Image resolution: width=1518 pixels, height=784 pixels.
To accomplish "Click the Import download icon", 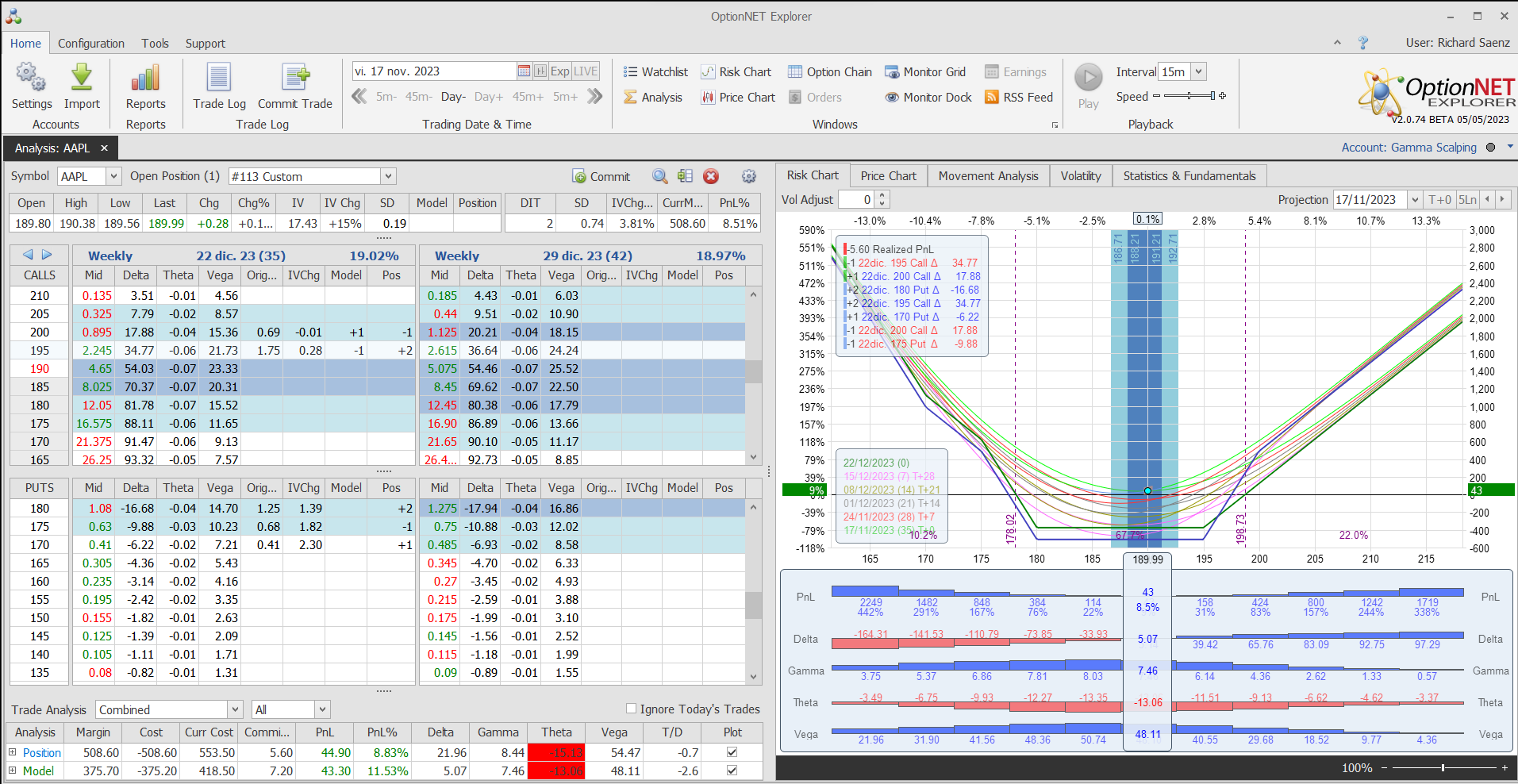I will pos(82,78).
